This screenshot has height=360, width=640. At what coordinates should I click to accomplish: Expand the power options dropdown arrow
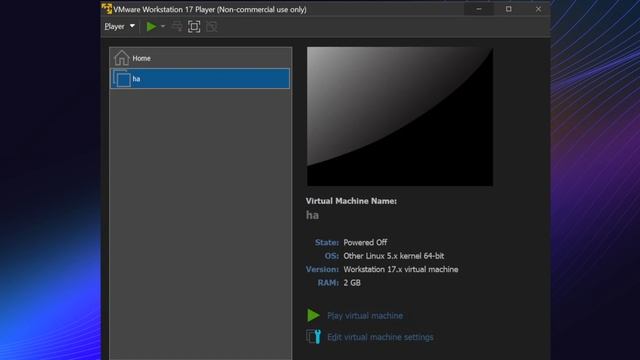163,27
